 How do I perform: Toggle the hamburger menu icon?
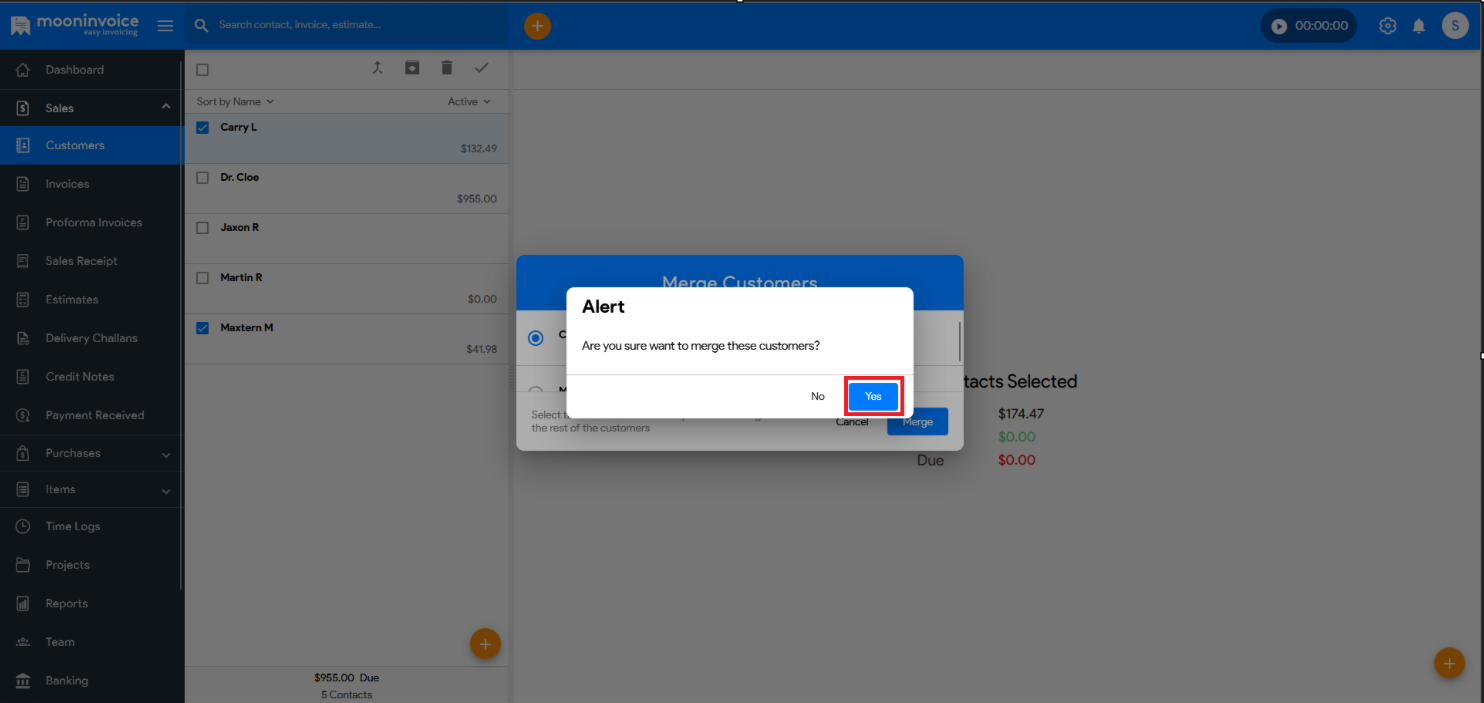166,26
